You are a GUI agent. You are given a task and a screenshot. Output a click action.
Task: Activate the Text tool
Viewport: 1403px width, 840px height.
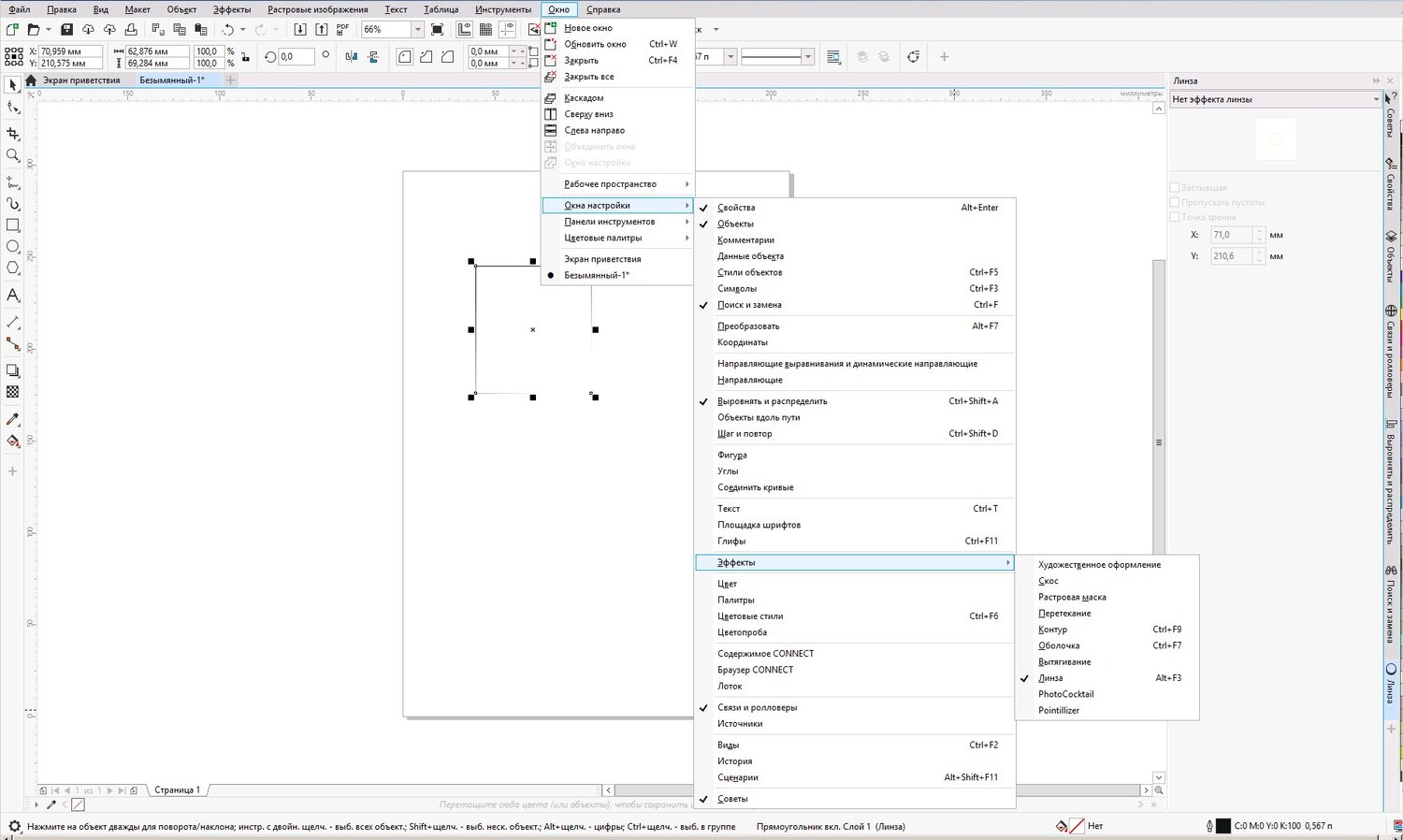[x=13, y=296]
